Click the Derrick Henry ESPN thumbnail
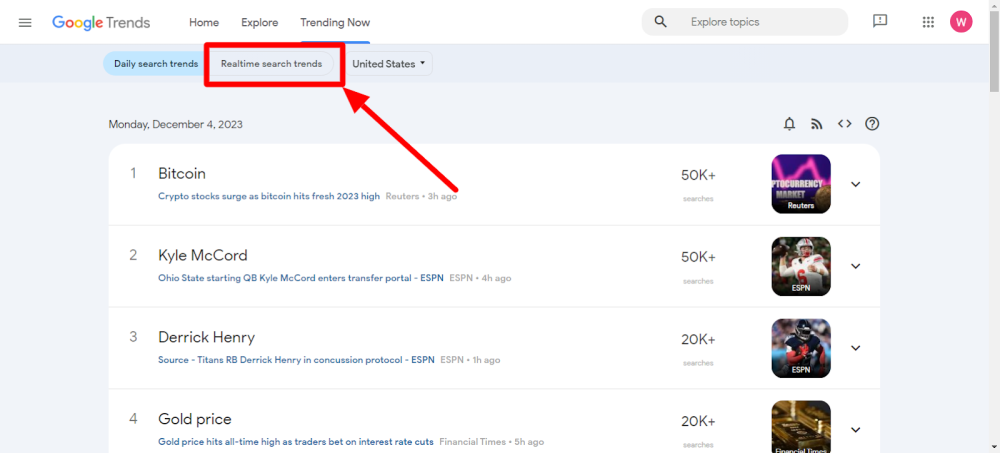The height and width of the screenshot is (453, 1000). pyautogui.click(x=801, y=348)
